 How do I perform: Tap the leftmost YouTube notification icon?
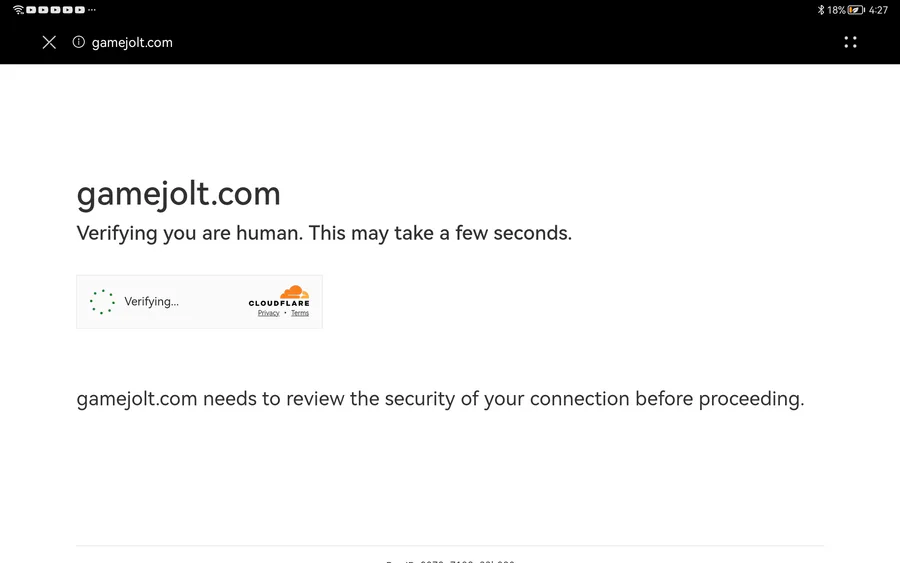click(31, 9)
